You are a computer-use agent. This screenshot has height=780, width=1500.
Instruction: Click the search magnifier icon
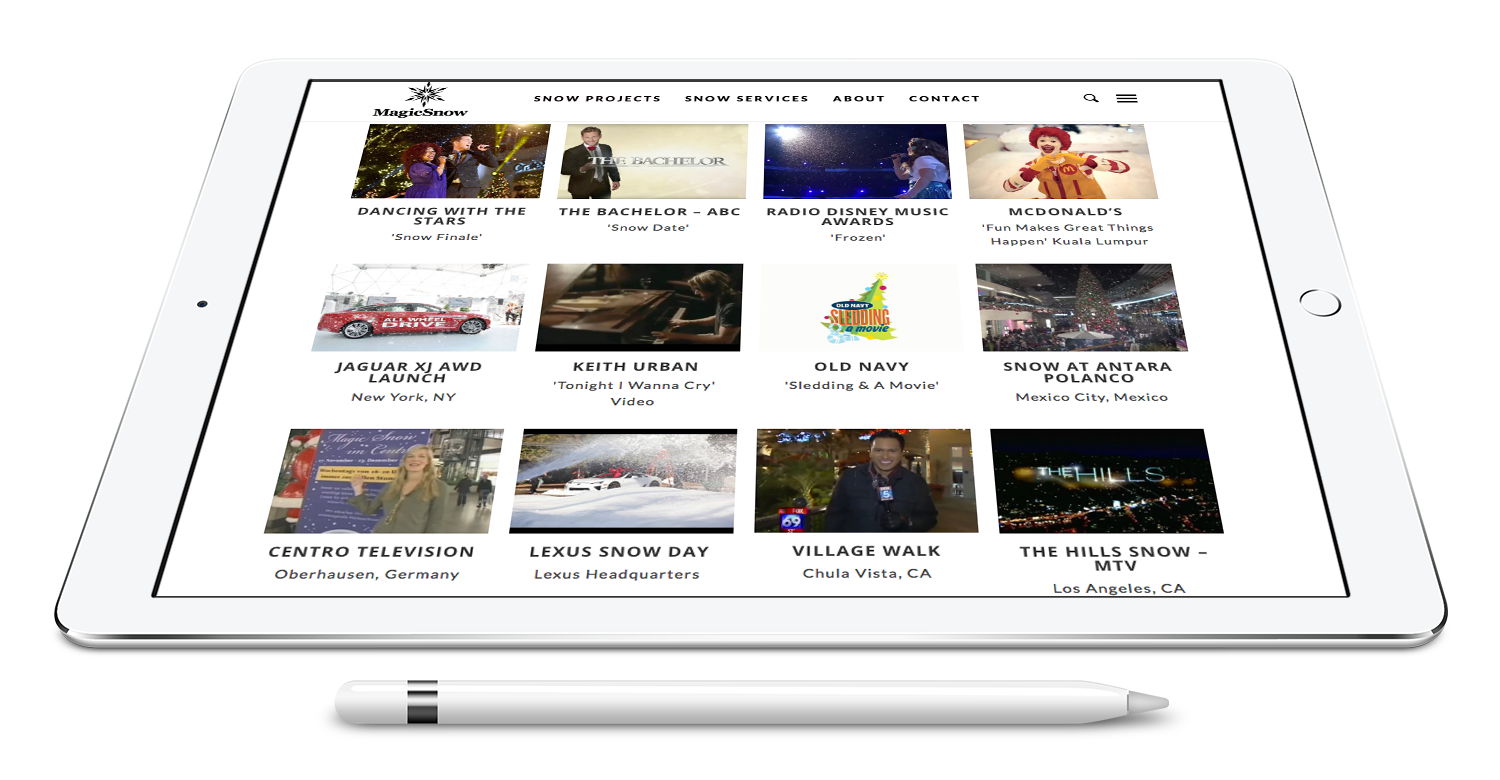pos(1091,98)
